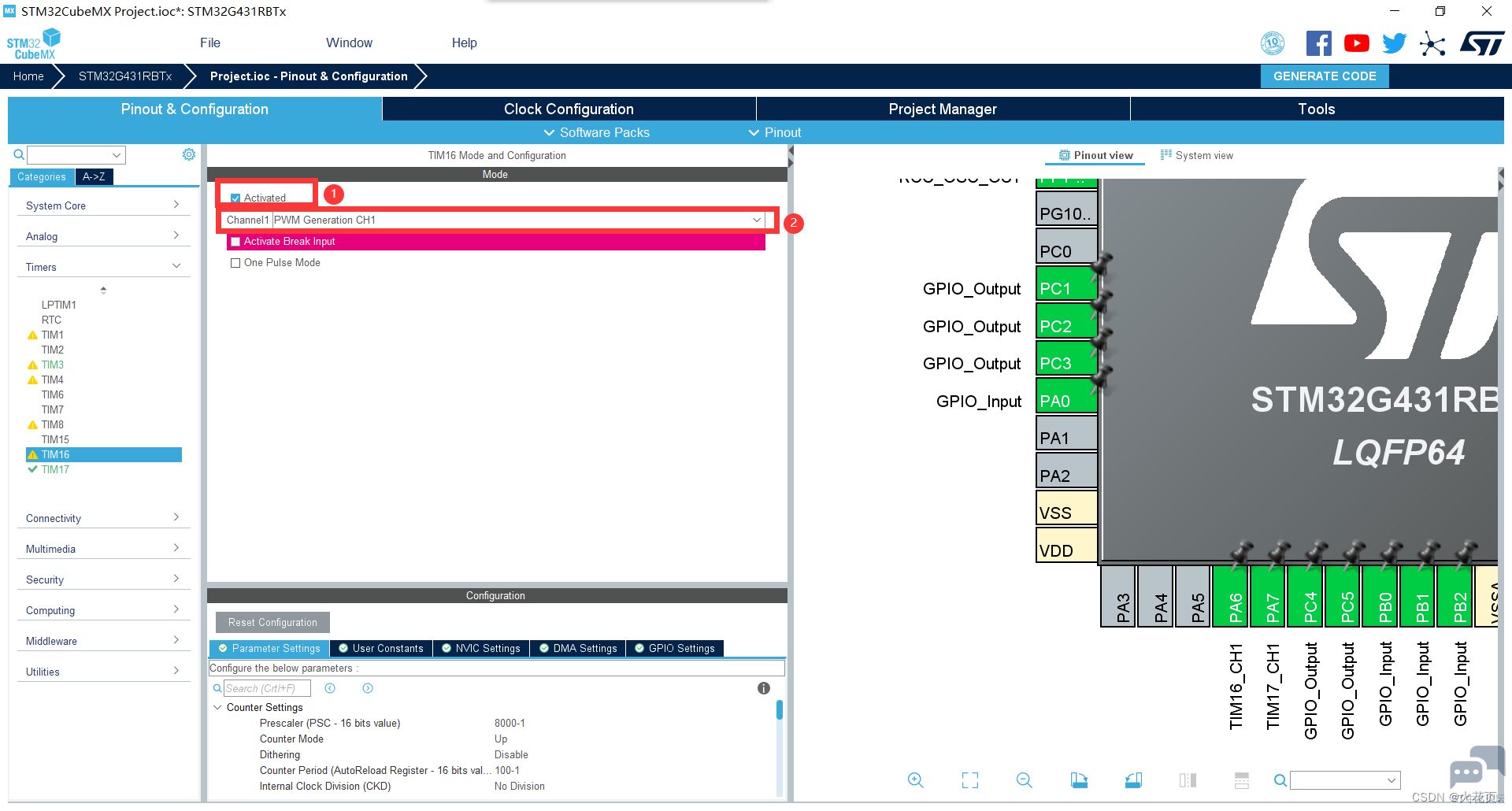Click the STM32G431RBTx breadcrumb

125,76
